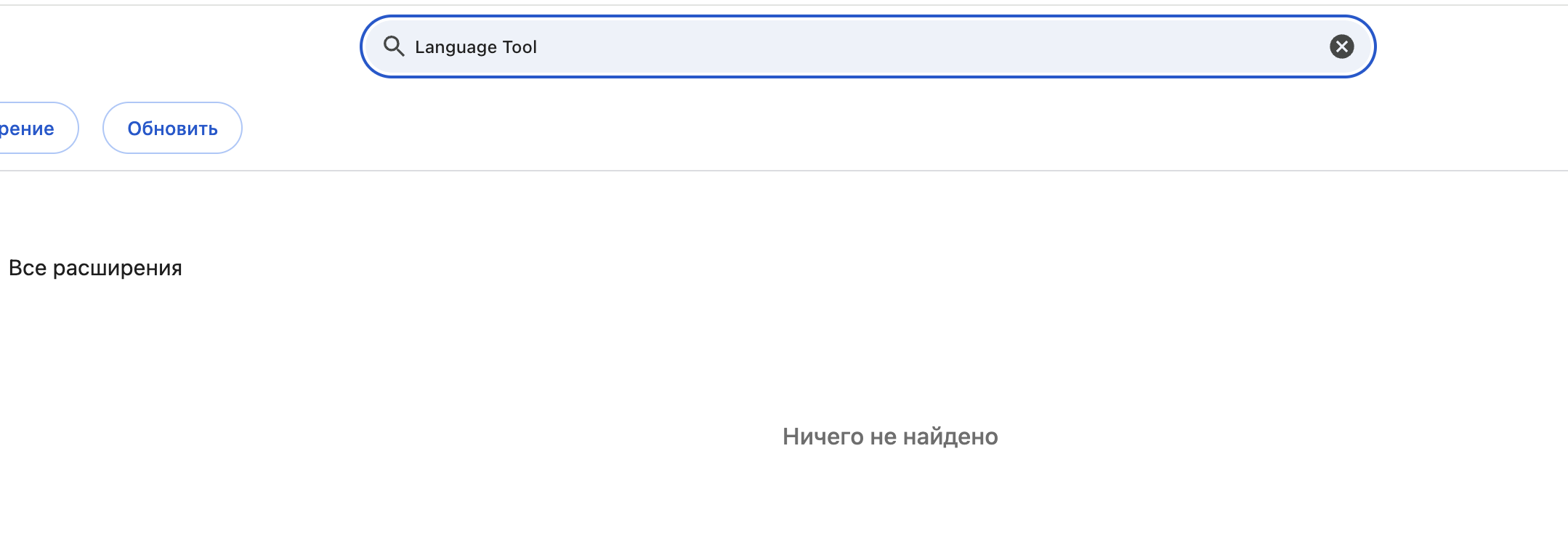Update extensions using 'Обновить'
Screen dimensions: 1568x536
172,128
